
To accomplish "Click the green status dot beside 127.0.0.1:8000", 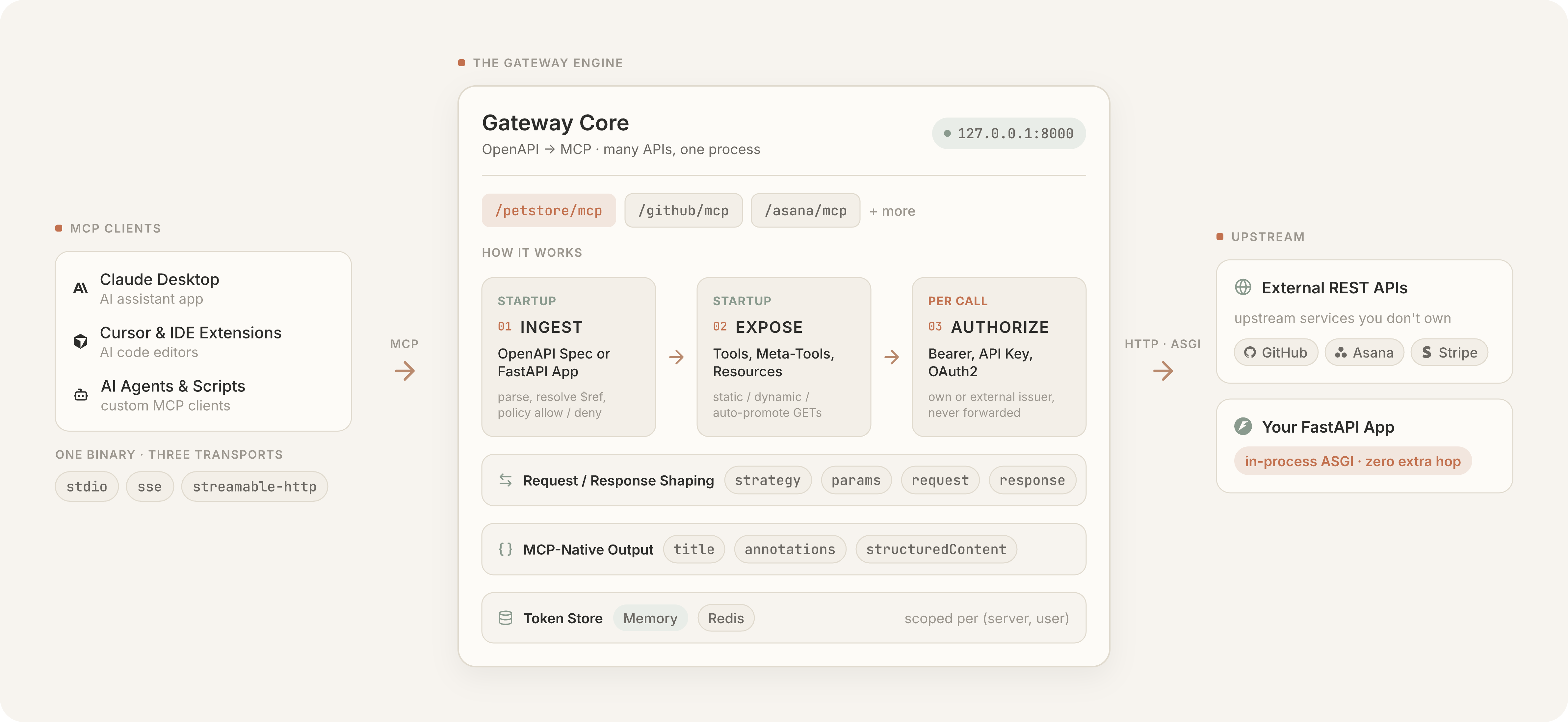I will tap(947, 133).
